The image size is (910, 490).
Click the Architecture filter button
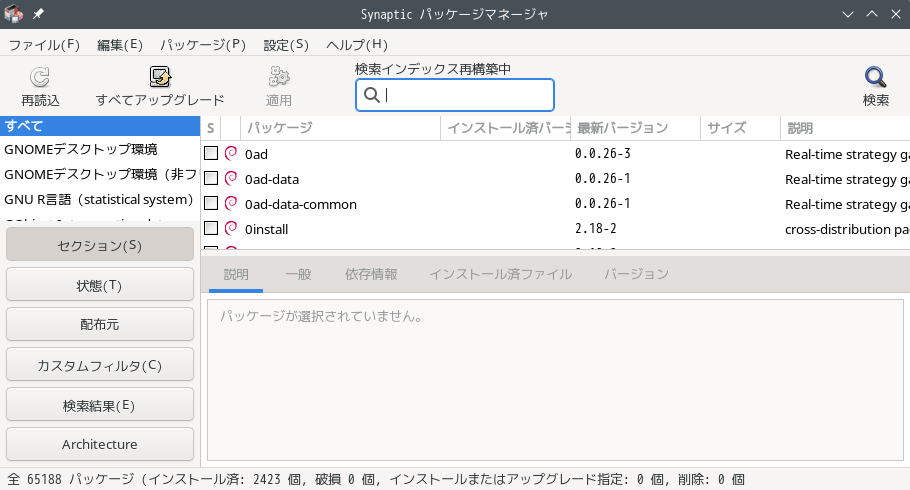(100, 444)
